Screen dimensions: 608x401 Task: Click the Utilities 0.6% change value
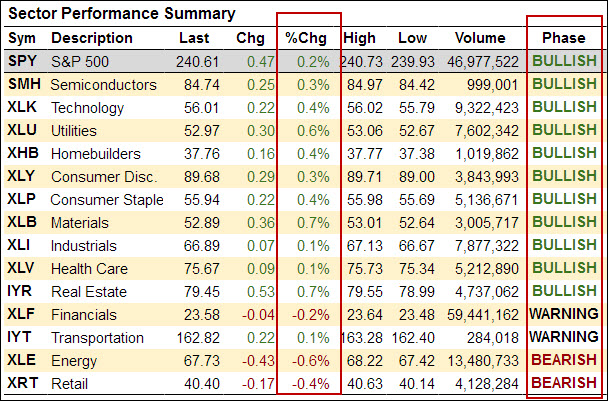(313, 131)
